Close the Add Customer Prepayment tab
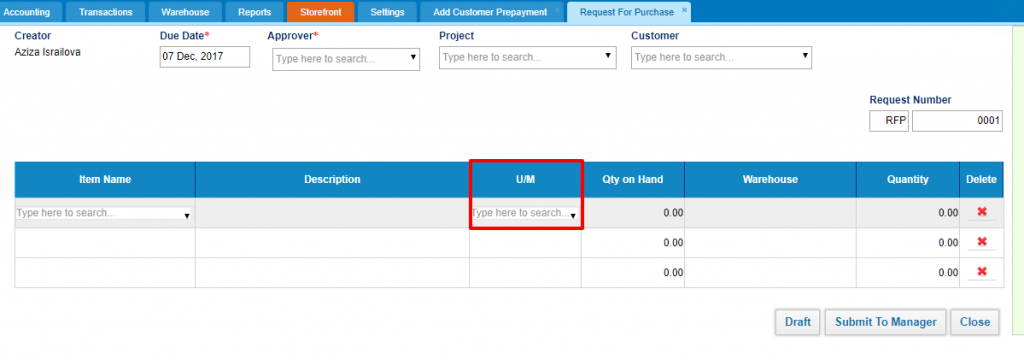The height and width of the screenshot is (360, 1024). pyautogui.click(x=556, y=10)
